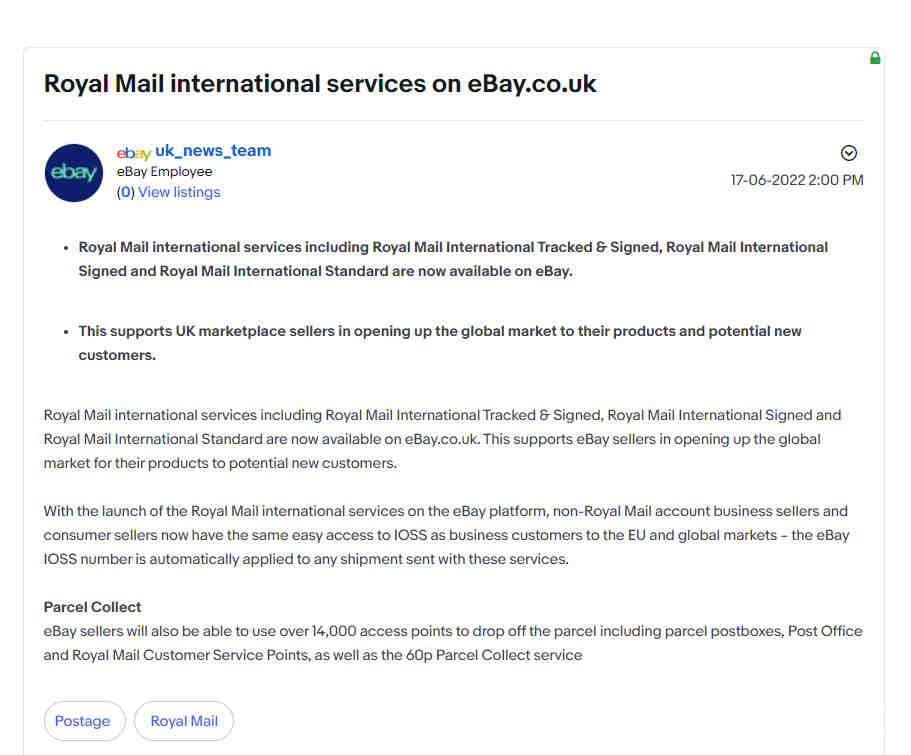Click the paragraph starting "Royal Mail international services including"
The height and width of the screenshot is (755, 911).
point(443,439)
